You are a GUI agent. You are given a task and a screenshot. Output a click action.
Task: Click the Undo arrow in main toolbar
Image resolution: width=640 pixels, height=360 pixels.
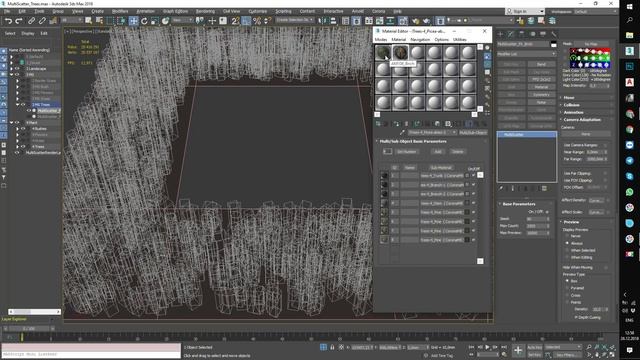pyautogui.click(x=9, y=21)
